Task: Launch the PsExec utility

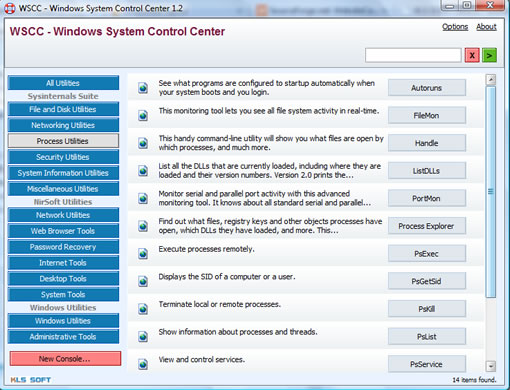Action: 426,254
